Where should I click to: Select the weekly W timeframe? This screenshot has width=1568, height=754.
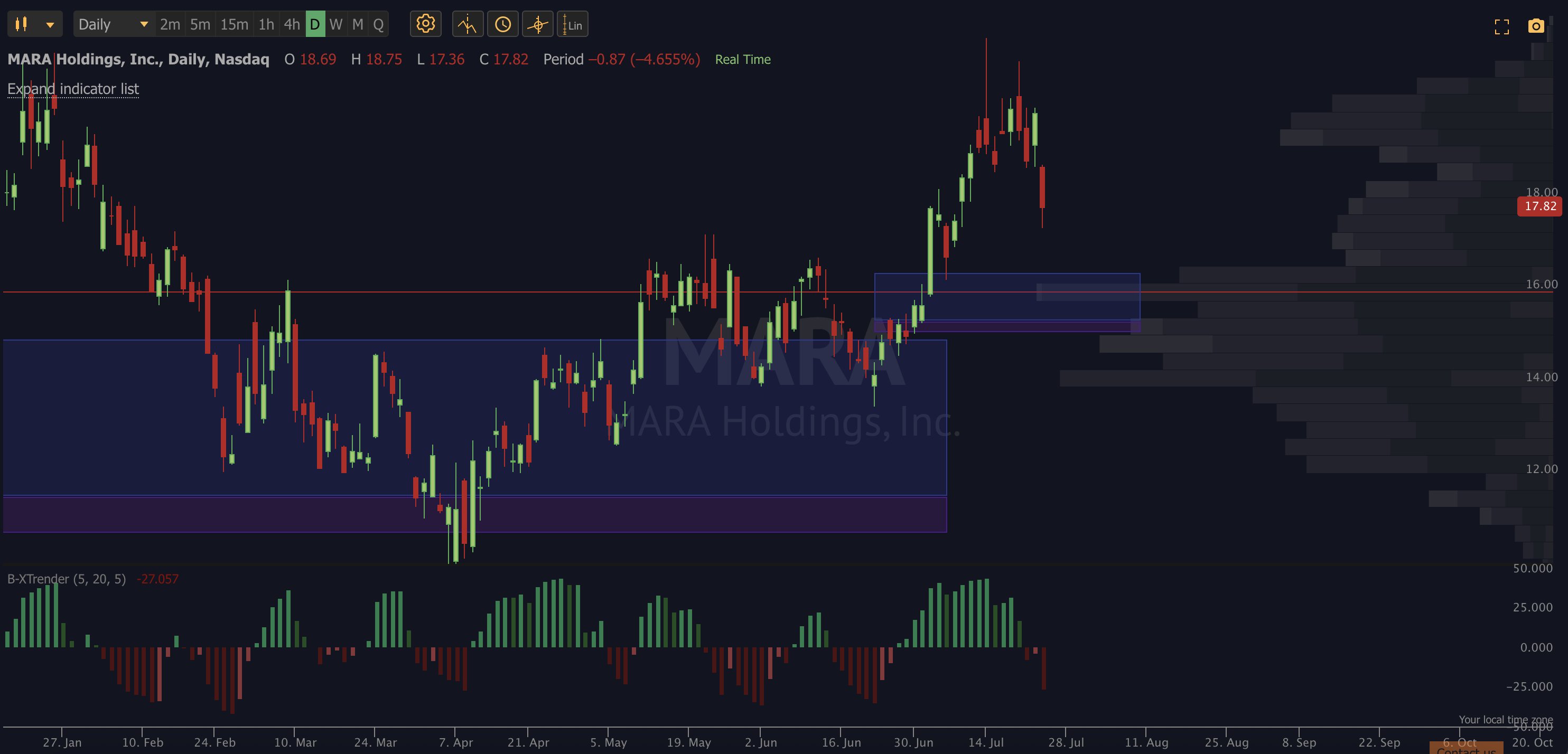pyautogui.click(x=336, y=24)
